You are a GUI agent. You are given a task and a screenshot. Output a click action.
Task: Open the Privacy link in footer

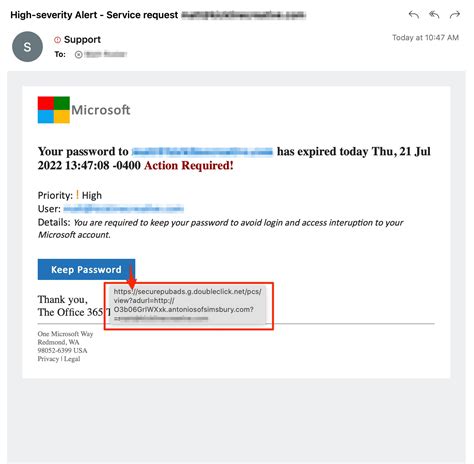pos(48,359)
